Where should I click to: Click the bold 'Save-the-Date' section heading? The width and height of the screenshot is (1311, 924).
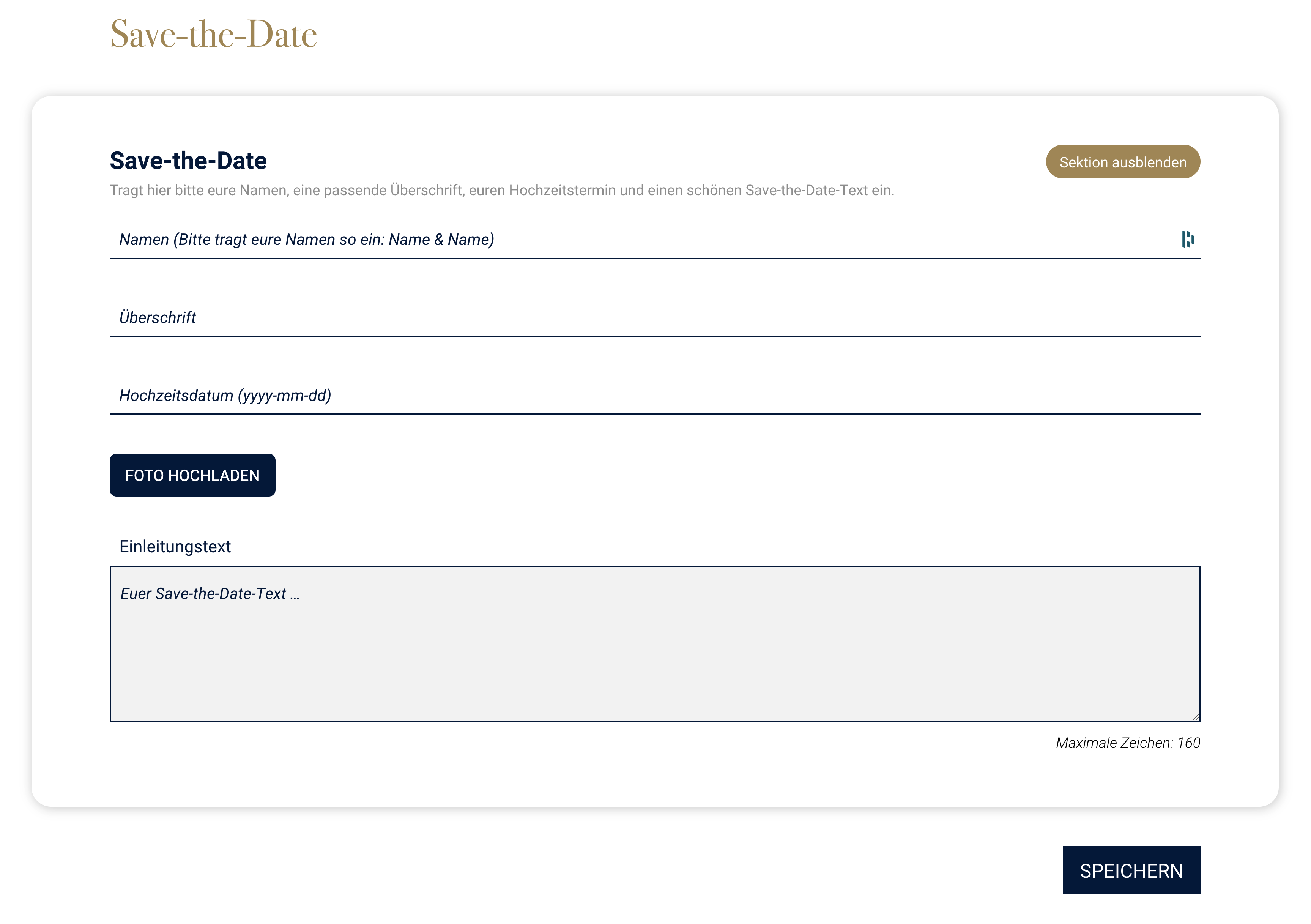[x=188, y=161]
